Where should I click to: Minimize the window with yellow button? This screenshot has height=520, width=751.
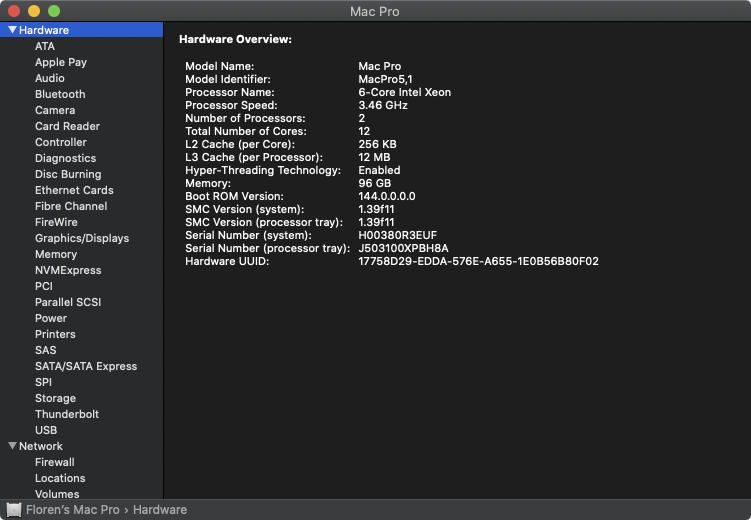tap(34, 11)
